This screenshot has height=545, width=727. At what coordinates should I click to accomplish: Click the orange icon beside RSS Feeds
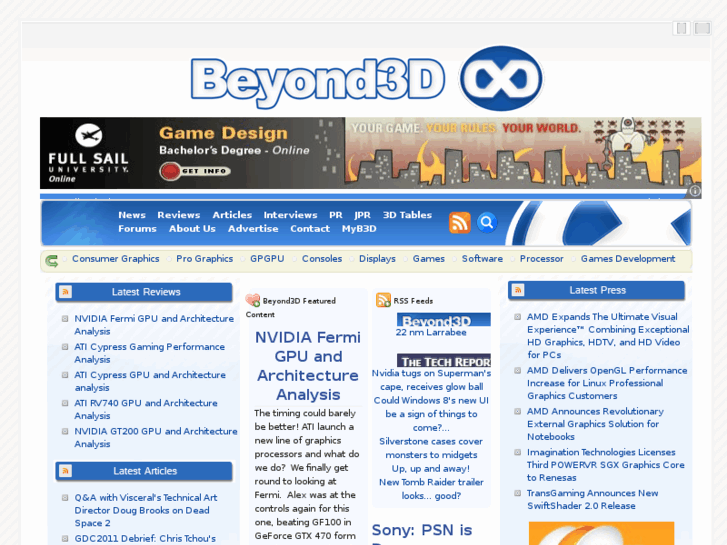click(x=383, y=300)
